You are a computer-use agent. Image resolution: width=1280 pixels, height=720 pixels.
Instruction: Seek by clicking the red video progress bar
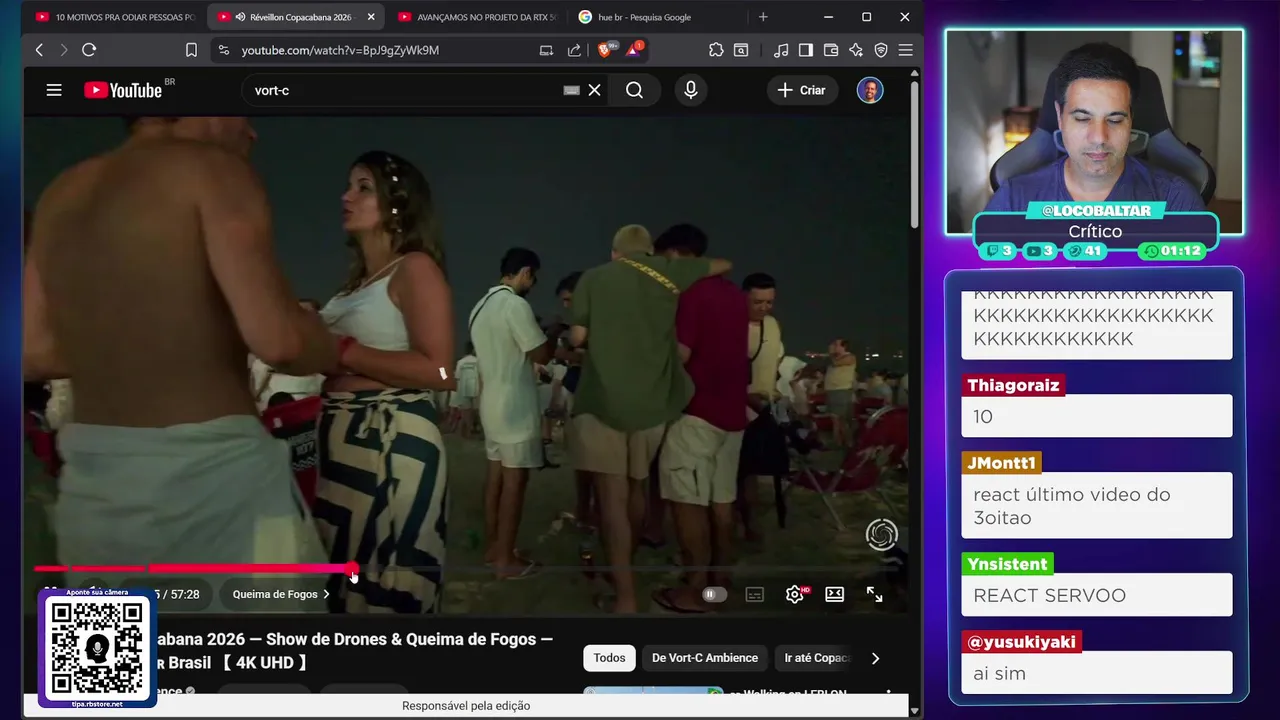[193, 569]
